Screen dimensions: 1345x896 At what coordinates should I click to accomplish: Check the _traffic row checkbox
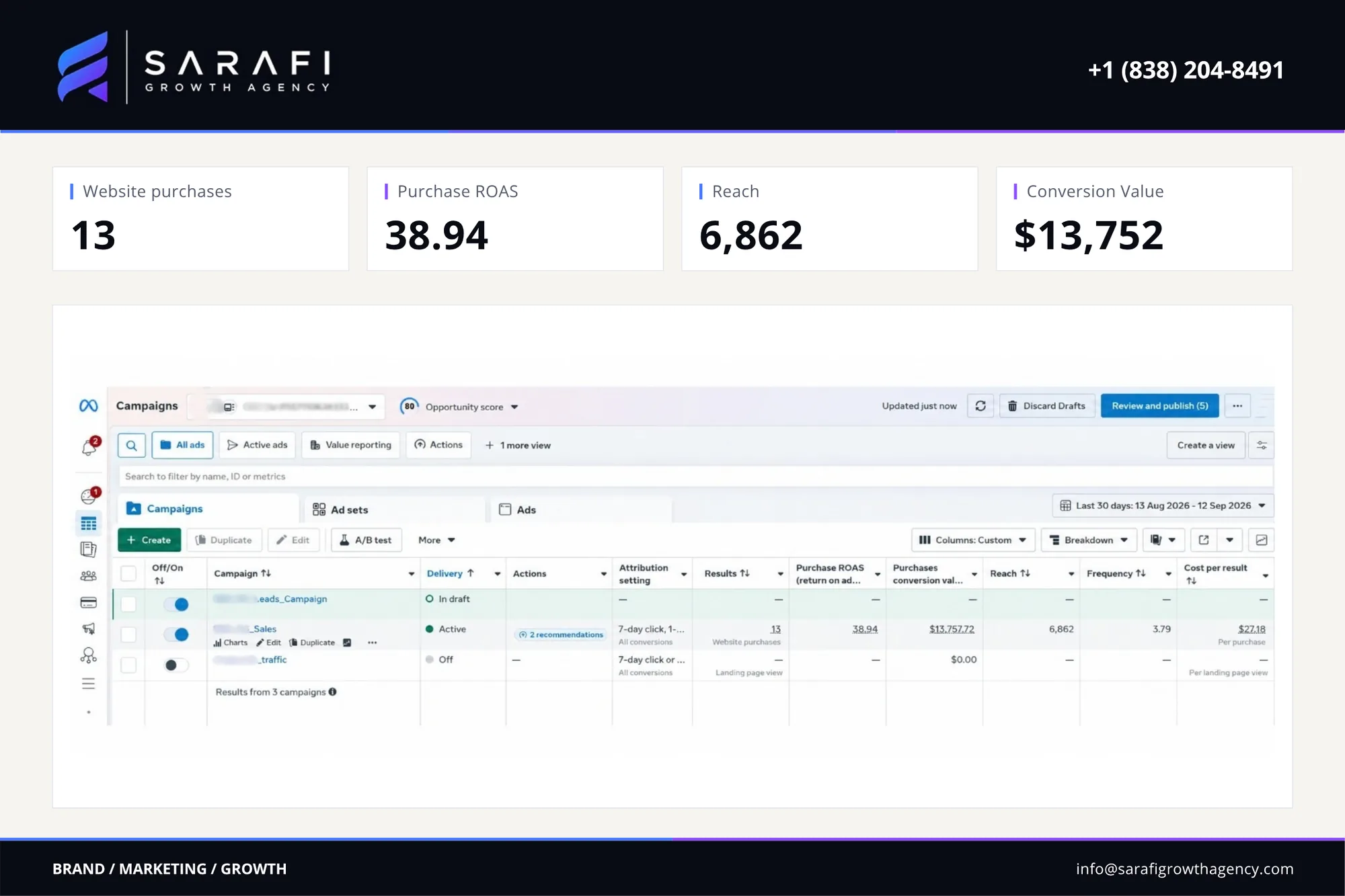pyautogui.click(x=128, y=665)
